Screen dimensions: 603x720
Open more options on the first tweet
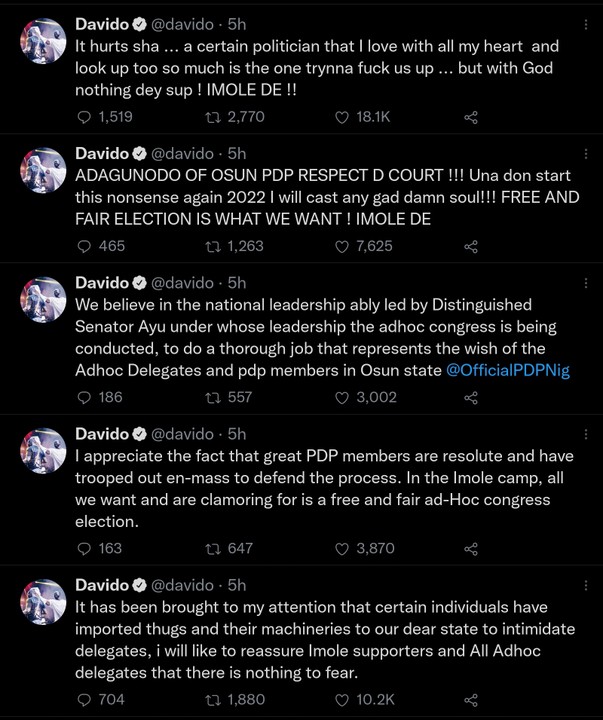tap(587, 21)
